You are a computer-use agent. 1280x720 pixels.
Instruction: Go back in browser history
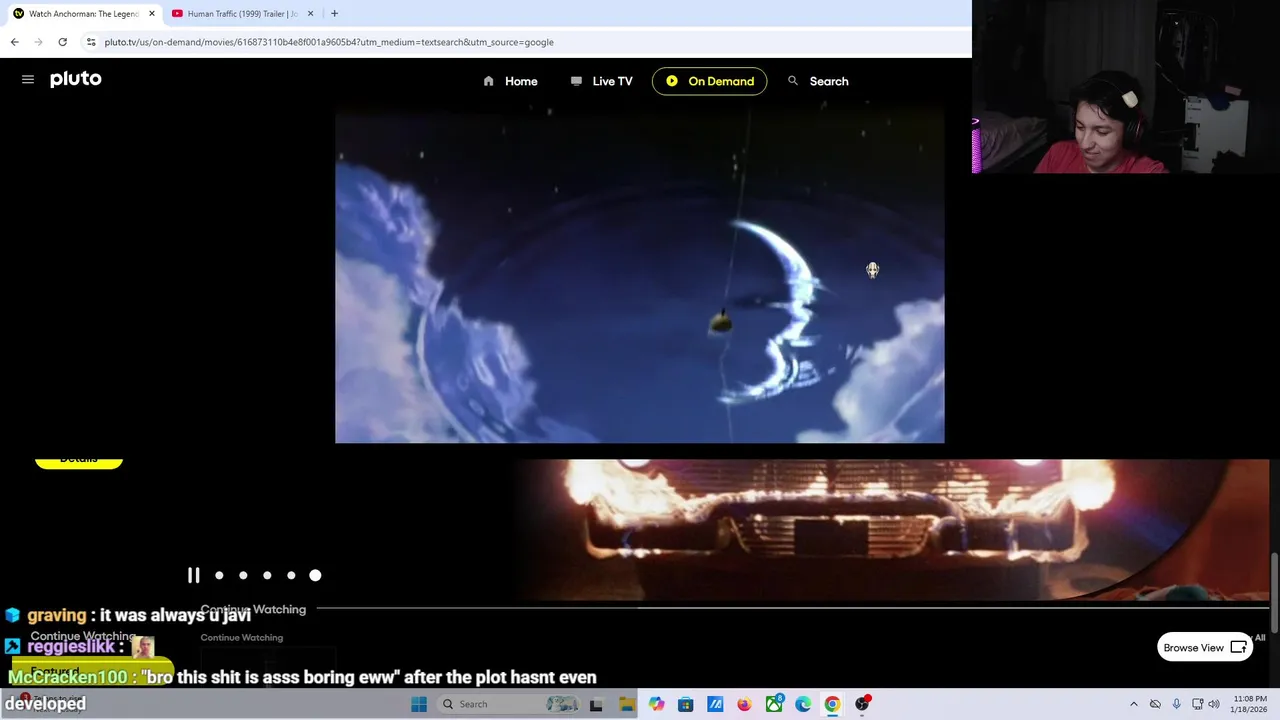coord(15,42)
